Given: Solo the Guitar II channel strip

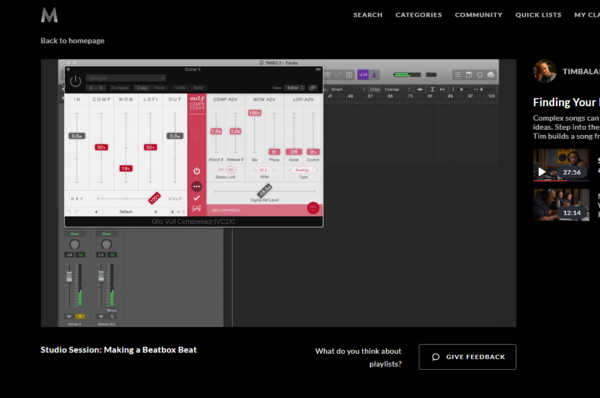Looking at the screenshot, I should pyautogui.click(x=80, y=316).
